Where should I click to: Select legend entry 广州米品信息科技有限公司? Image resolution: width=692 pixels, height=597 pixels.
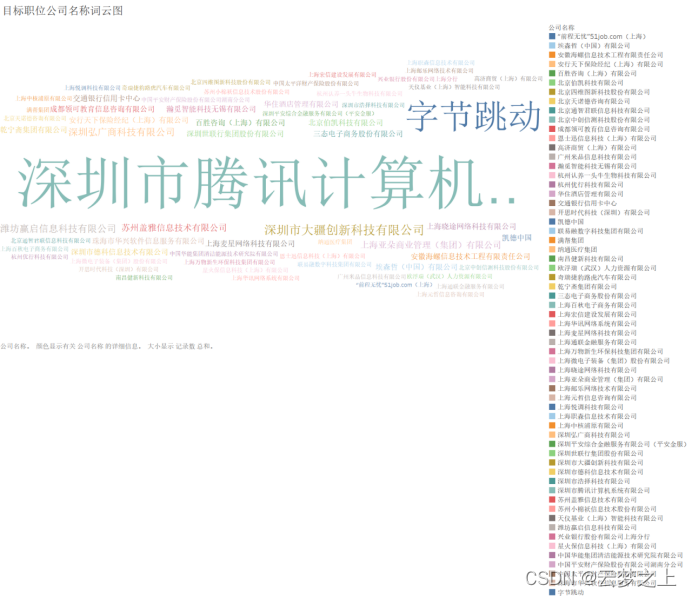coord(593,157)
